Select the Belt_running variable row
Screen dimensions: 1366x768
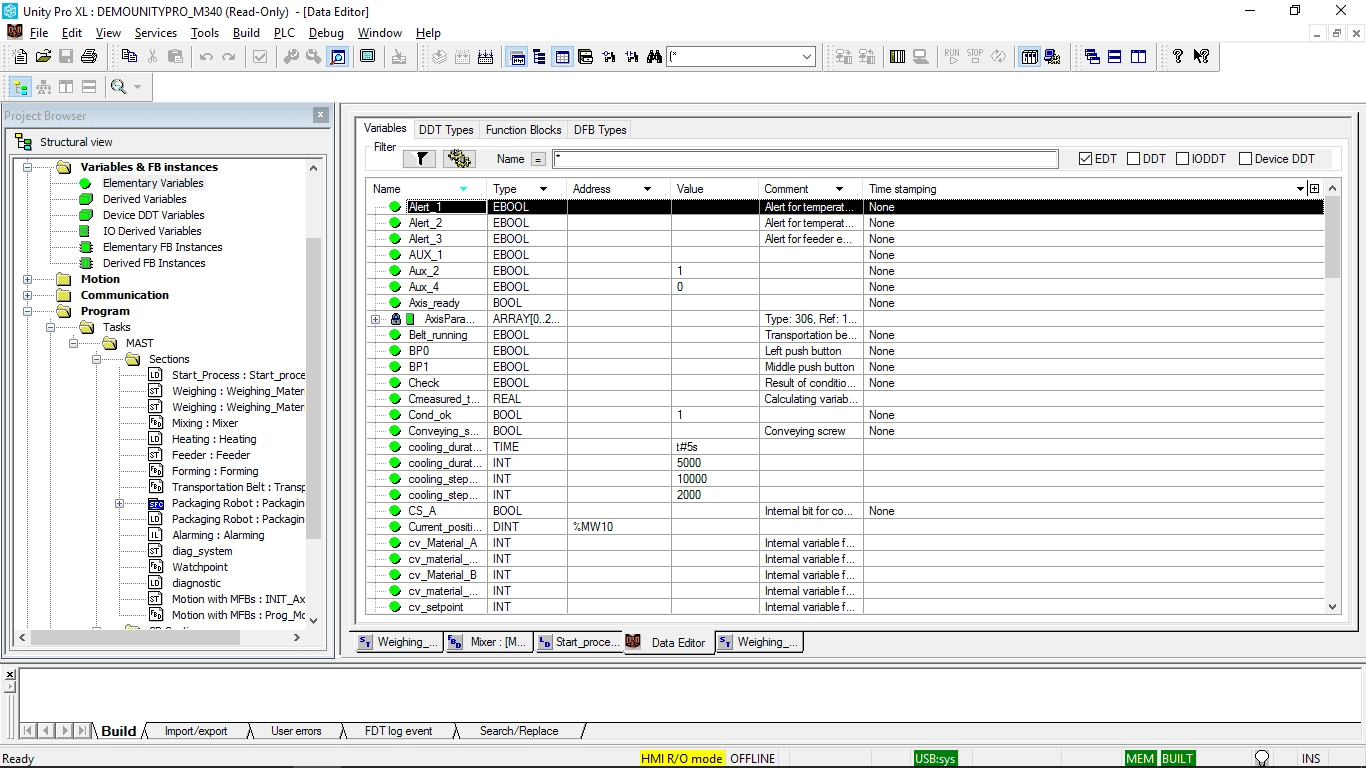tap(845, 335)
